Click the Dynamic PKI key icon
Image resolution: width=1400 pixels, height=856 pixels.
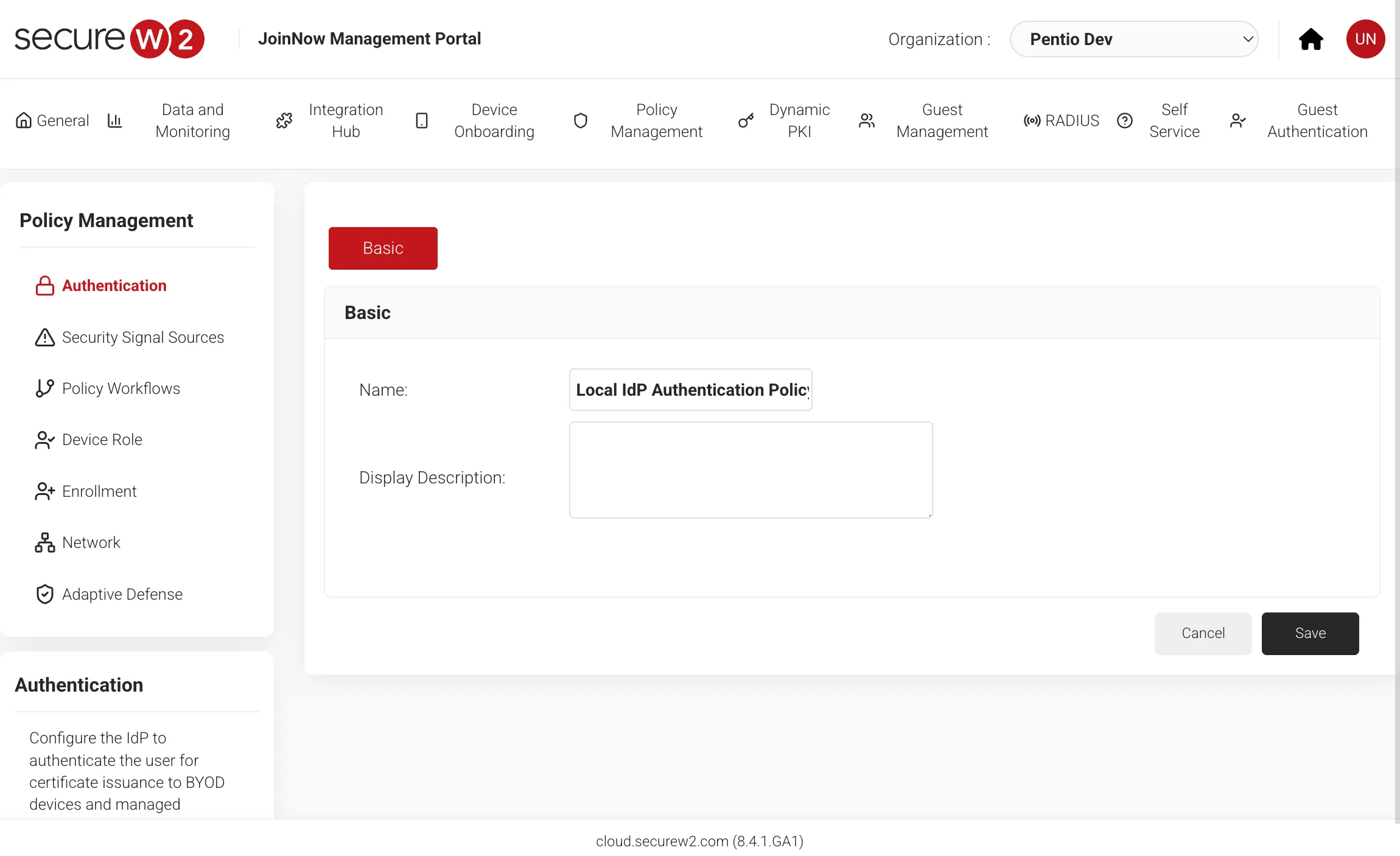tap(746, 121)
